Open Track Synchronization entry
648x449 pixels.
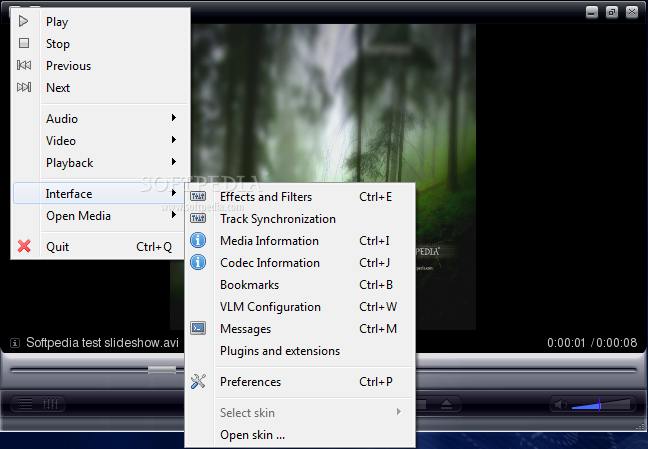point(301,218)
